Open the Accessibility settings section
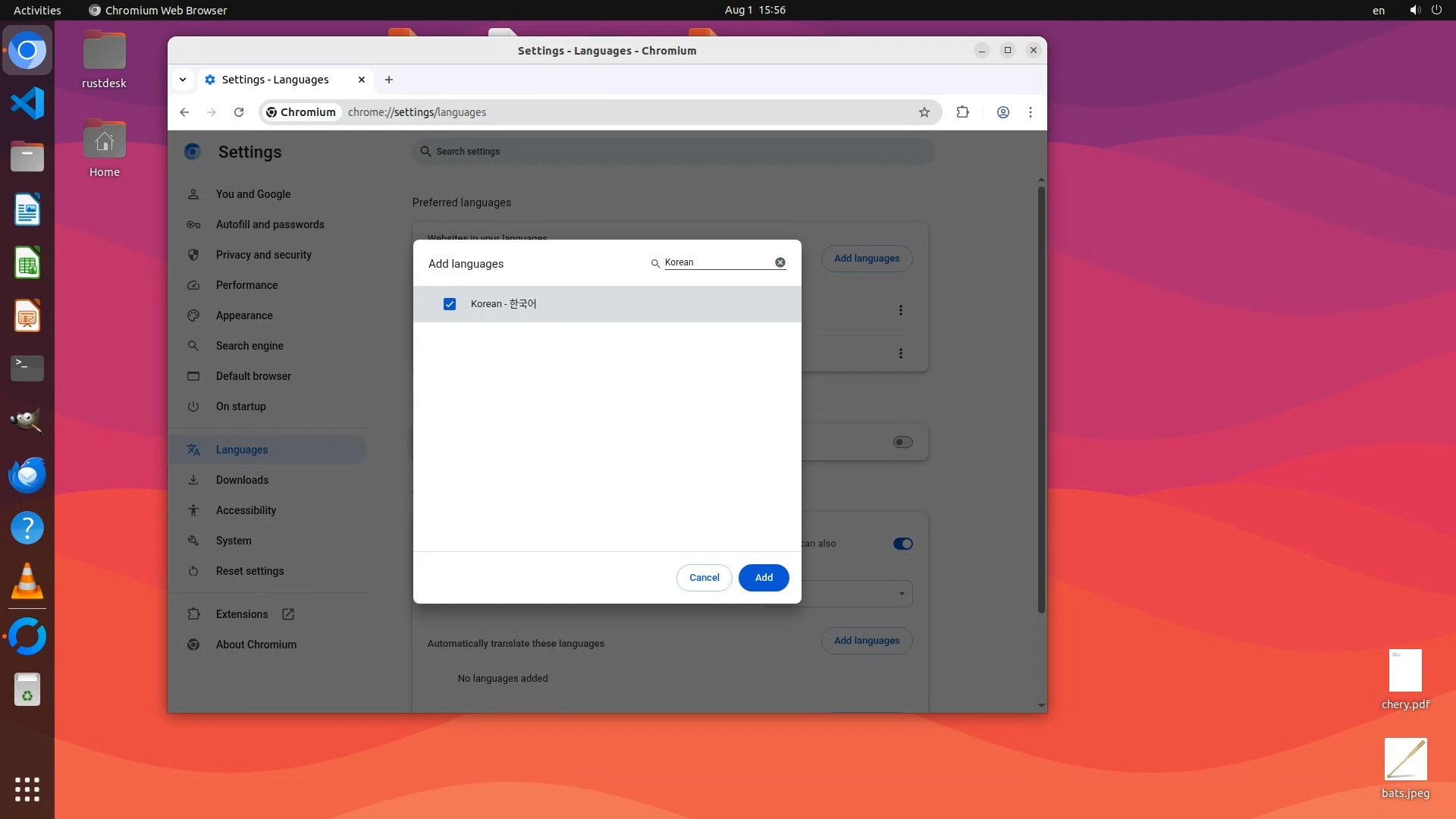The image size is (1456, 819). point(246,510)
